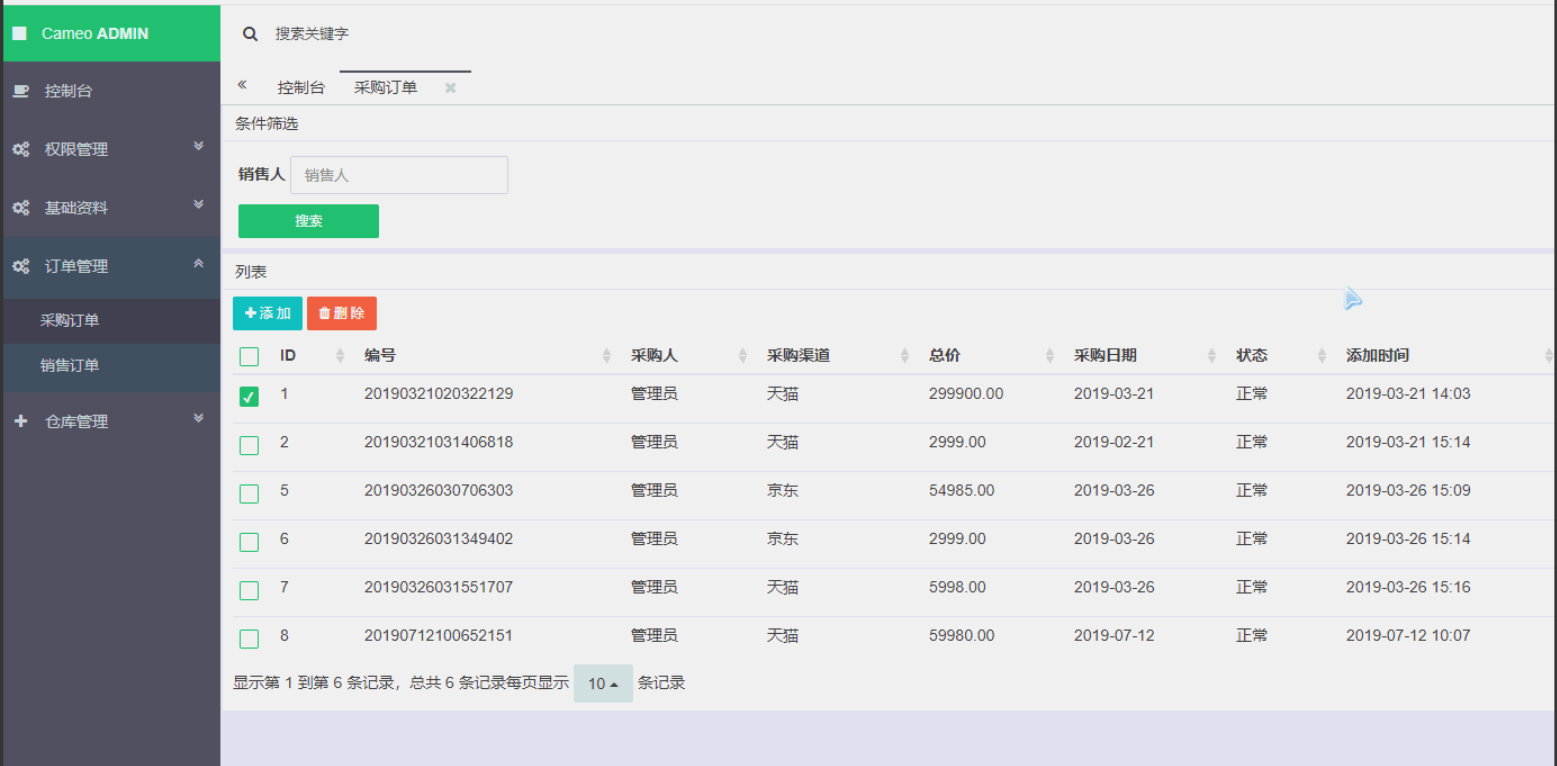Image resolution: width=1557 pixels, height=766 pixels.
Task: Click 京东 in the row with ID 5
Action: pos(783,491)
